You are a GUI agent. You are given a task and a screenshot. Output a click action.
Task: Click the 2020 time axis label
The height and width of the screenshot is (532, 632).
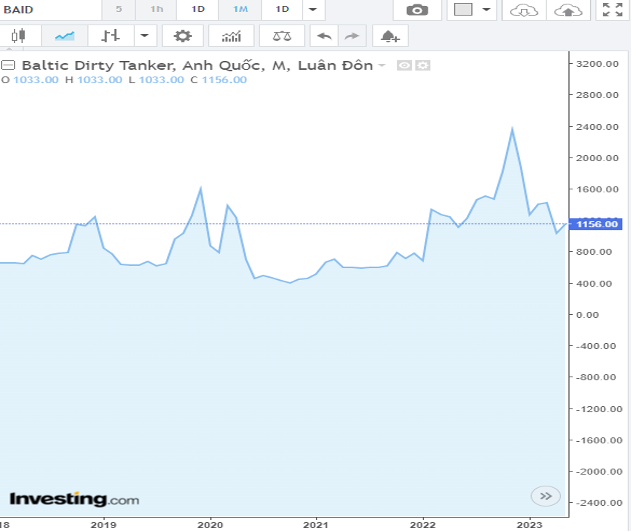click(210, 525)
